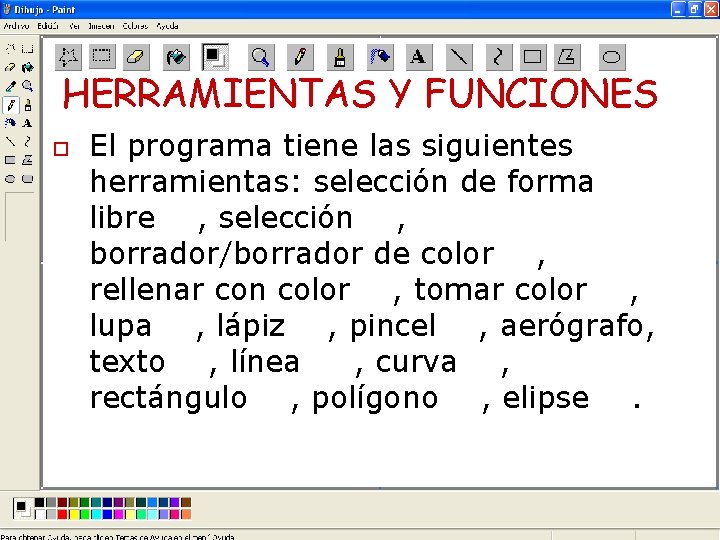Click the enlarged airbrush spray icon on the canvas
The height and width of the screenshot is (540, 720).
click(x=380, y=57)
